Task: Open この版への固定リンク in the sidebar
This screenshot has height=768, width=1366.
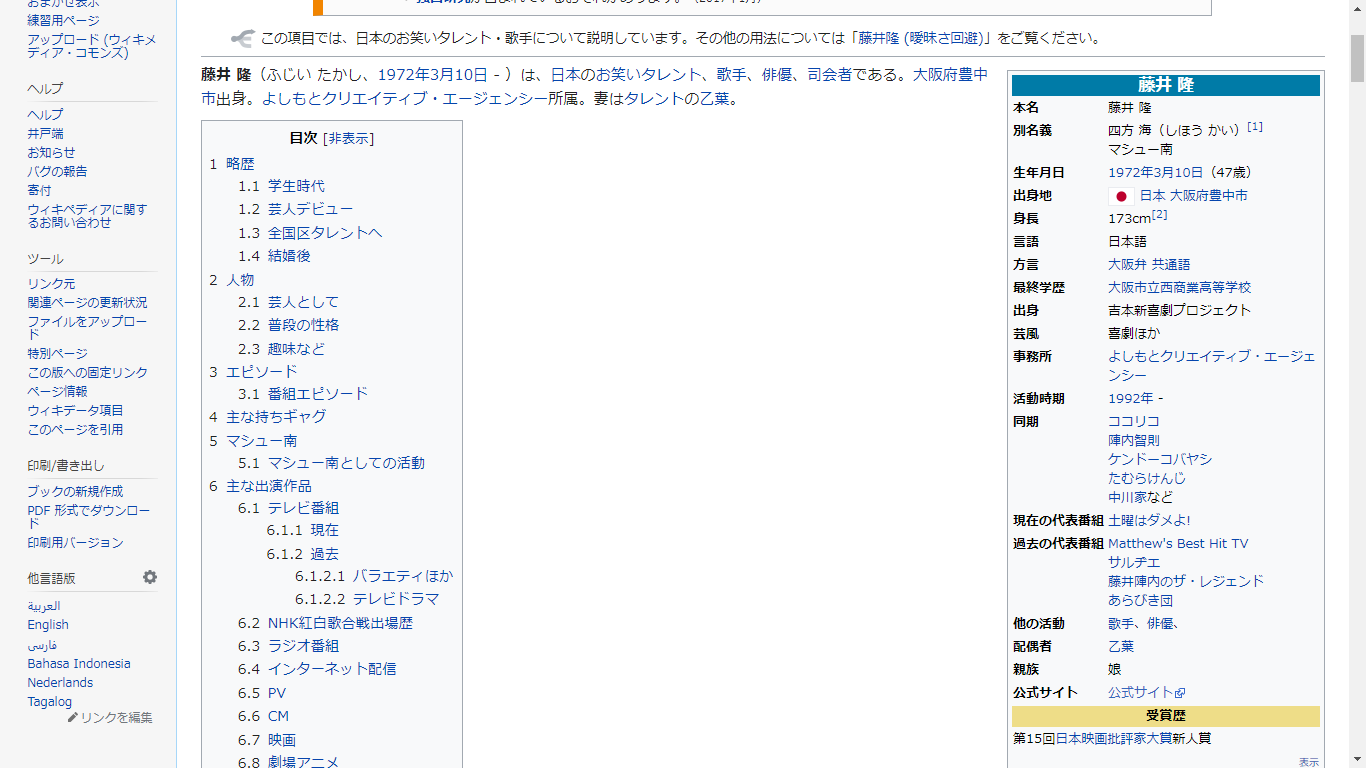Action: coord(87,373)
